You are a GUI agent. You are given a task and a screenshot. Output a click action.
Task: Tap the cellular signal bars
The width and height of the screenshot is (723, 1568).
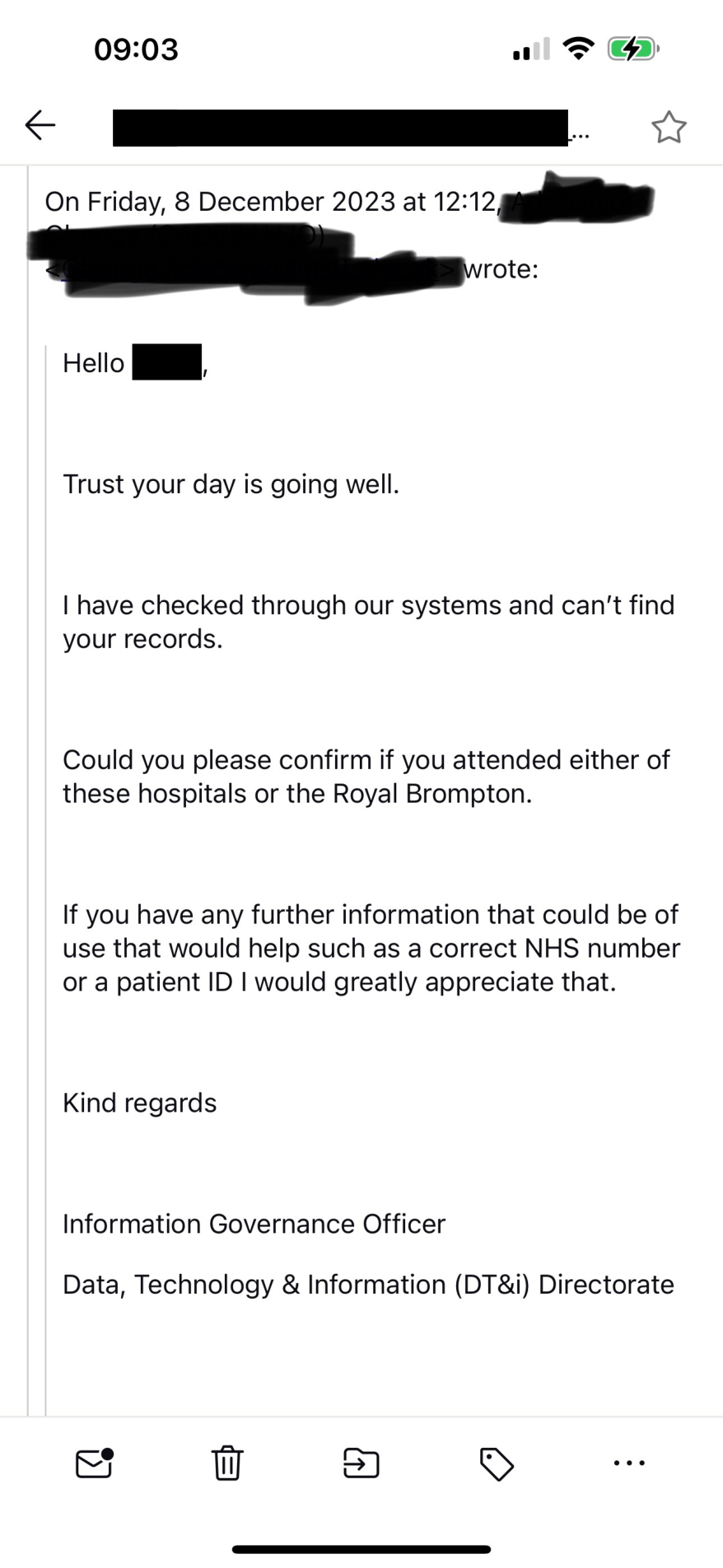coord(531,50)
